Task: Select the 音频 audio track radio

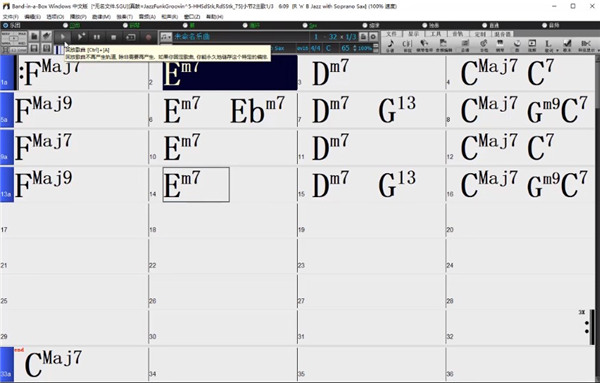Action: pyautogui.click(x=545, y=25)
